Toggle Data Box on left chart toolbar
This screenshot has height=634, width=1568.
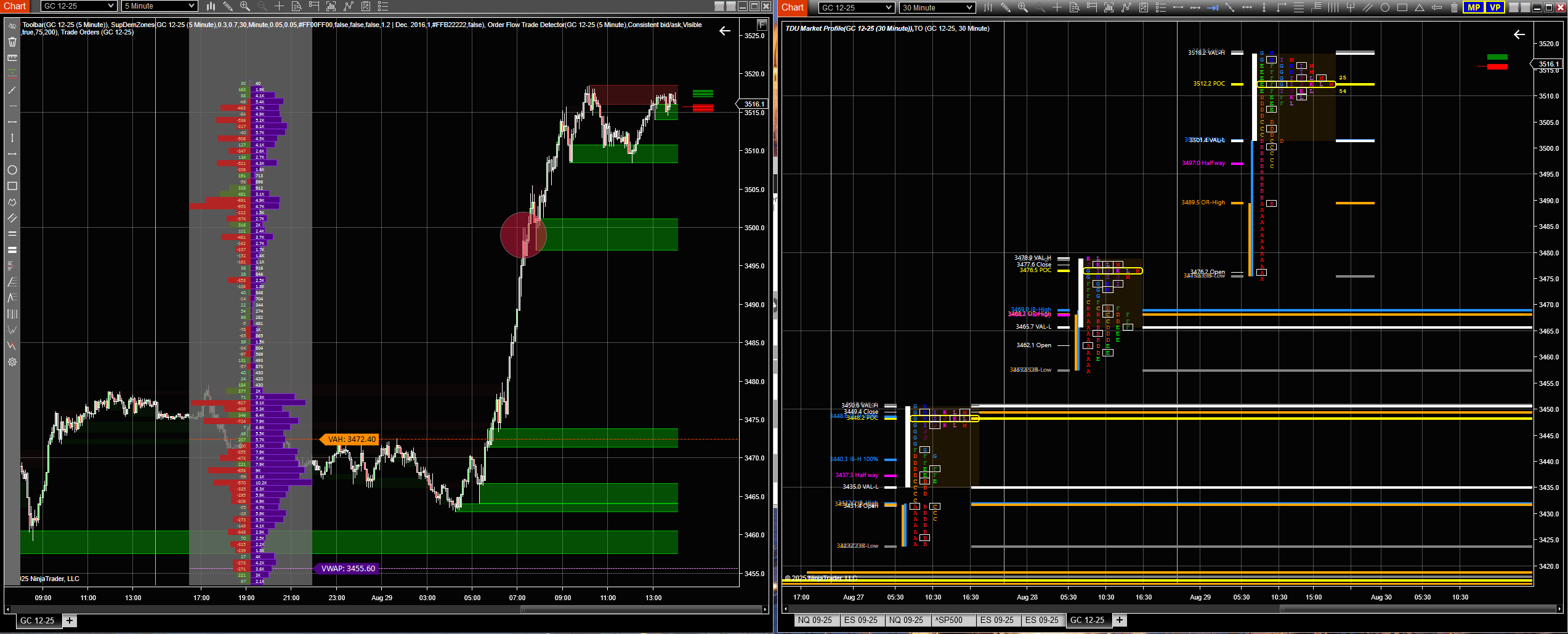click(296, 6)
